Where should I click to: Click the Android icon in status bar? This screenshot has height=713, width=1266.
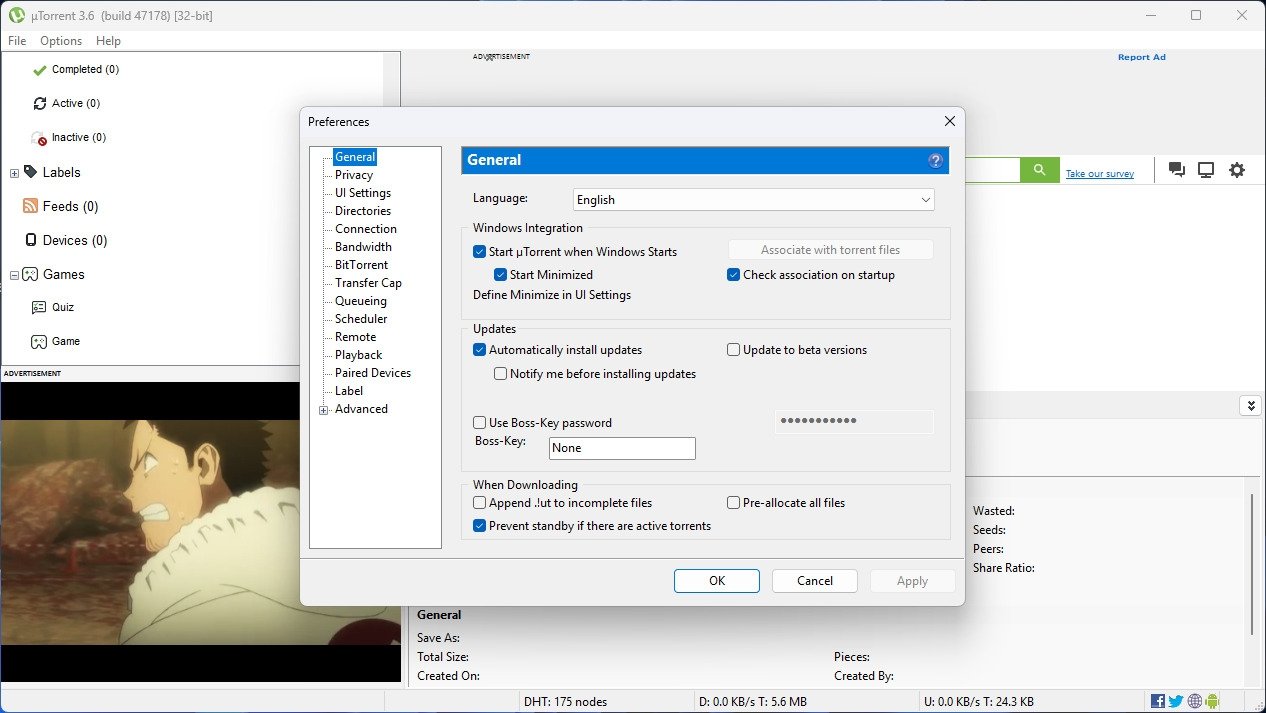[x=1213, y=701]
